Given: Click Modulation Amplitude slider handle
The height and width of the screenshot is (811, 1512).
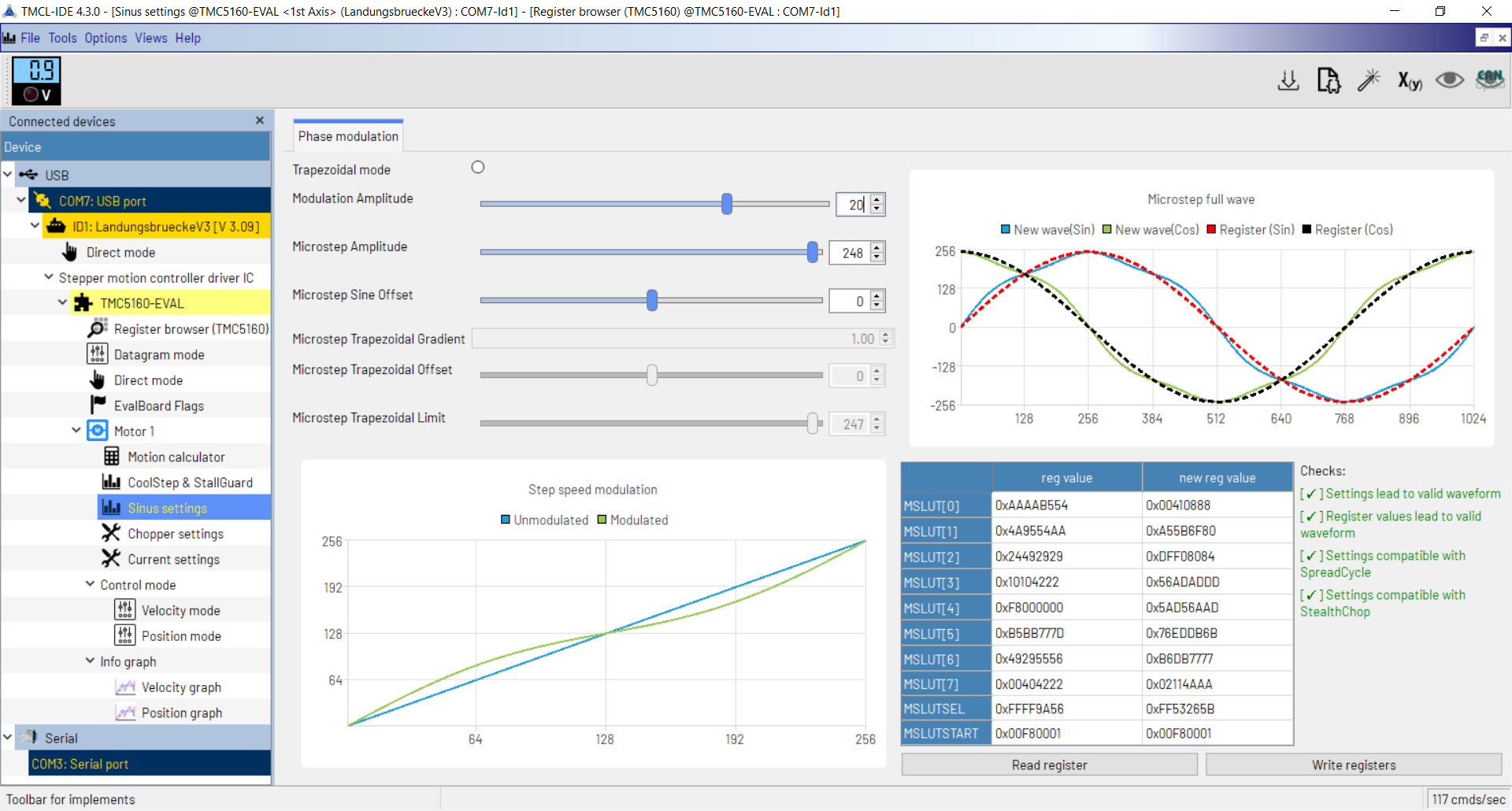Looking at the screenshot, I should tap(727, 204).
